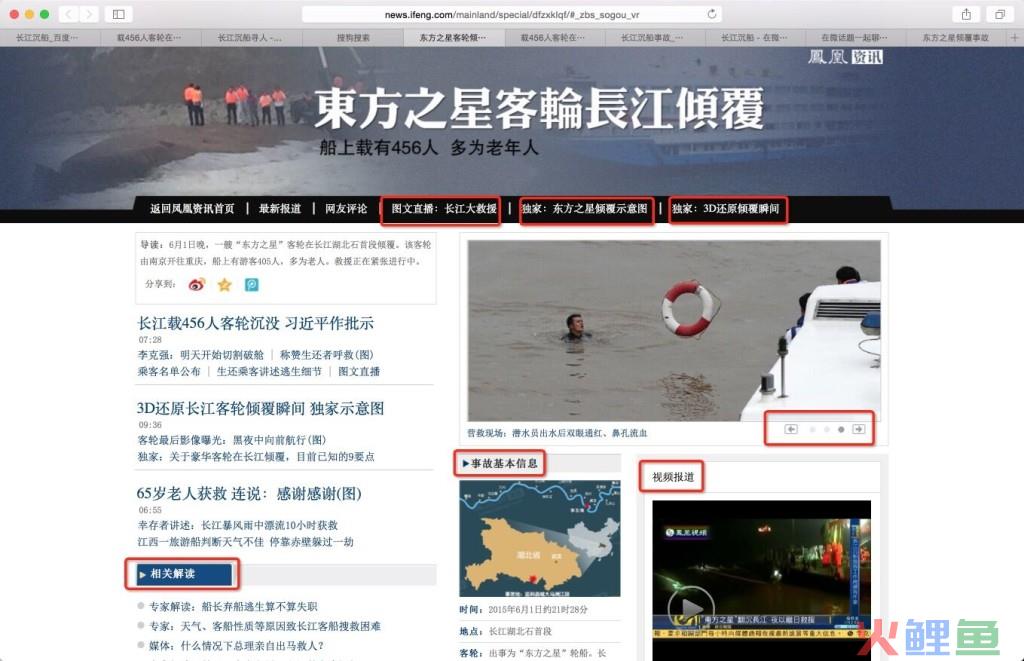
Task: Click the 凤凰资讯 logo
Action: click(846, 57)
